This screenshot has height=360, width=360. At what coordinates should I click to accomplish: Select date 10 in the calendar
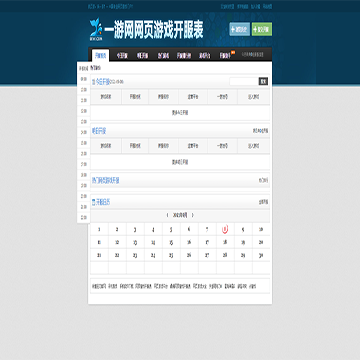tap(261, 229)
